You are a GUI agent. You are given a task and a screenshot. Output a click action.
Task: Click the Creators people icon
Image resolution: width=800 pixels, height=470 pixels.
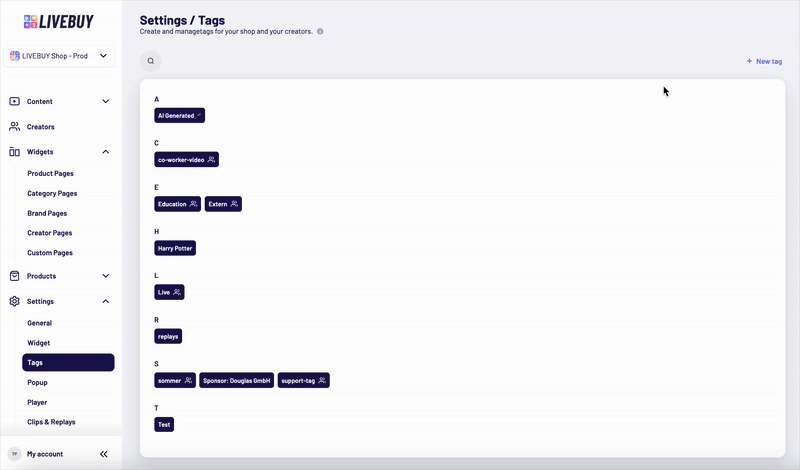[14, 127]
